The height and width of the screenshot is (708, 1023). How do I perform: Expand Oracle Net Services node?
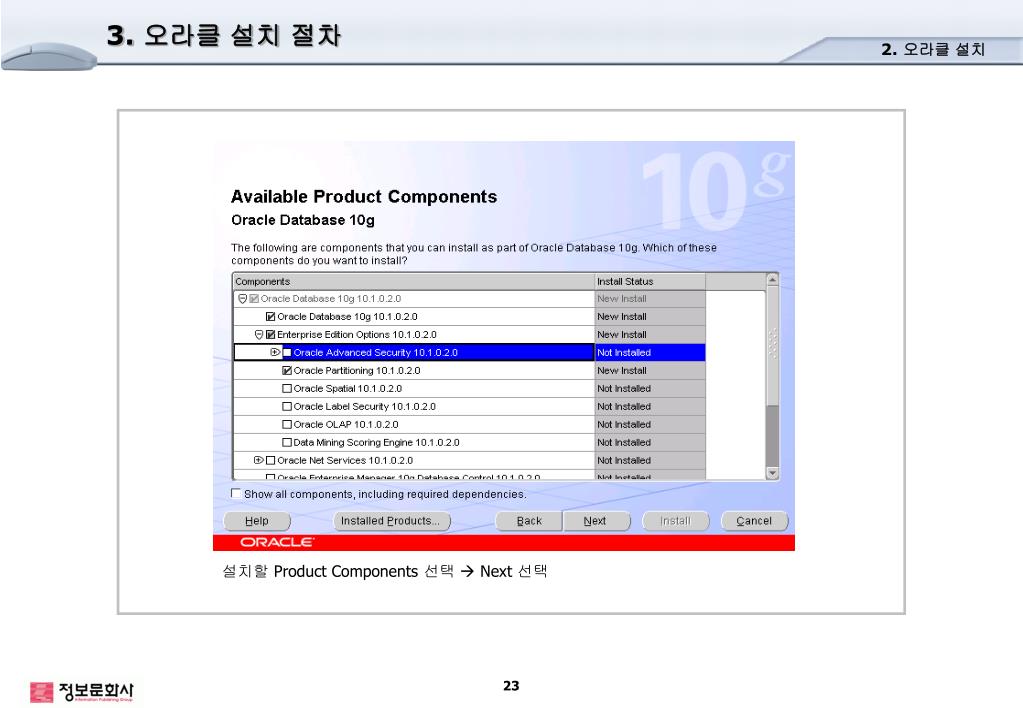[259, 460]
